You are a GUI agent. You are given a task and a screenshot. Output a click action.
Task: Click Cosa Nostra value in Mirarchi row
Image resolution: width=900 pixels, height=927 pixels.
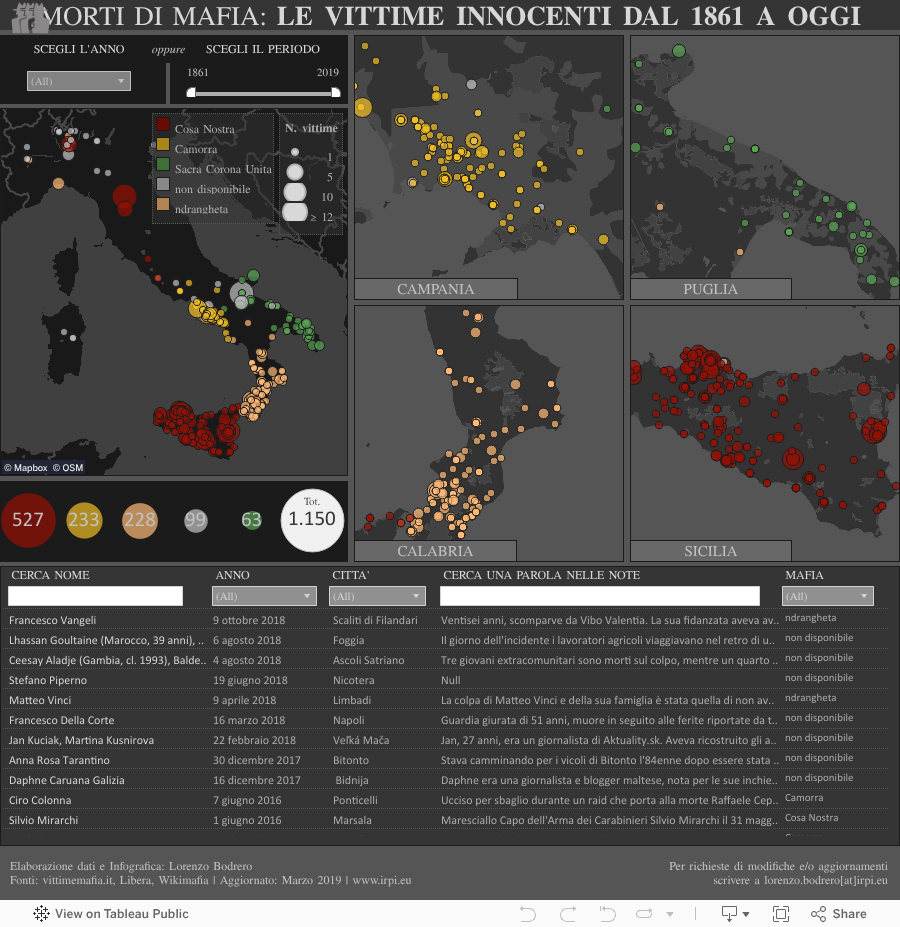point(811,818)
